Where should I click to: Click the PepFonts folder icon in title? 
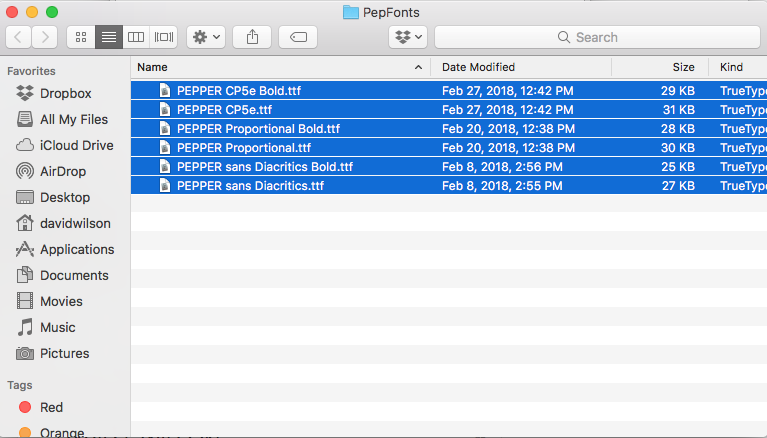[x=351, y=12]
